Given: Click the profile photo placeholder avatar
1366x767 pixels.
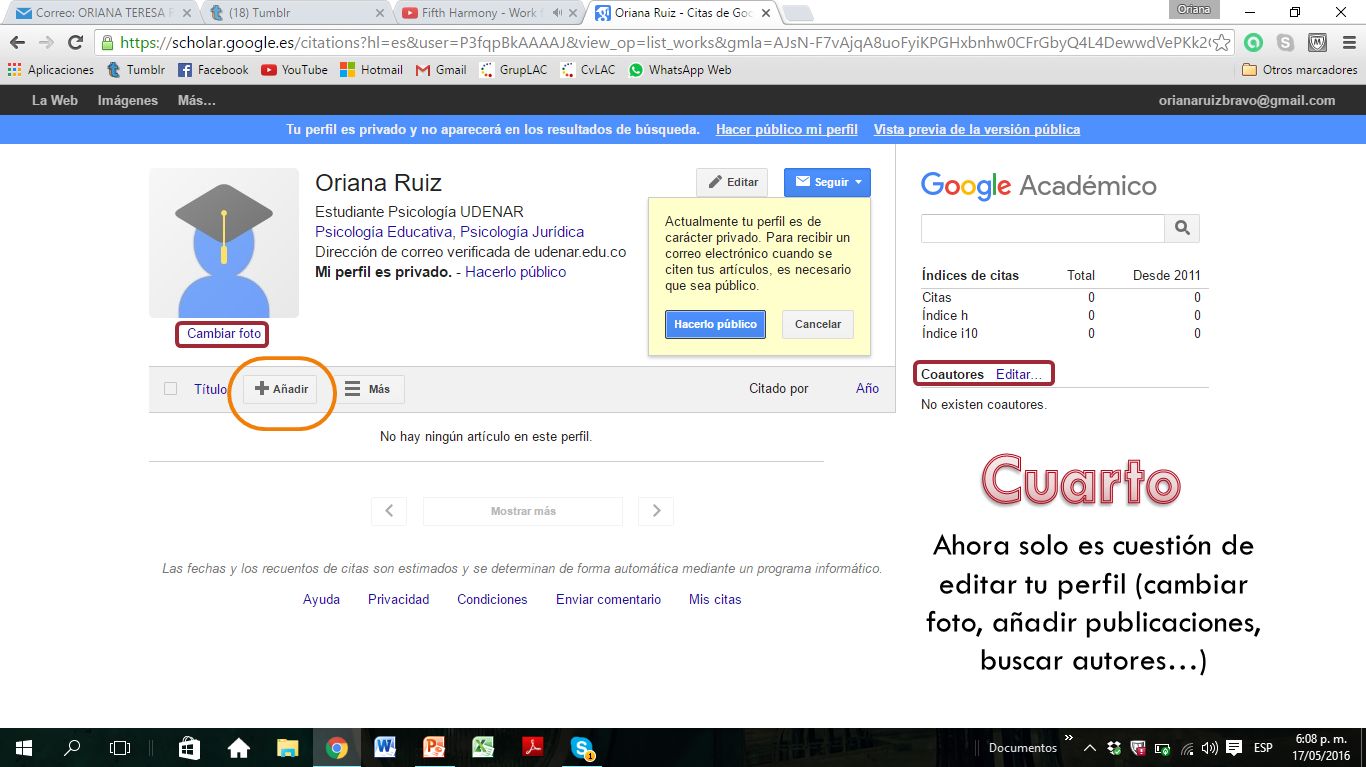Looking at the screenshot, I should click(224, 243).
